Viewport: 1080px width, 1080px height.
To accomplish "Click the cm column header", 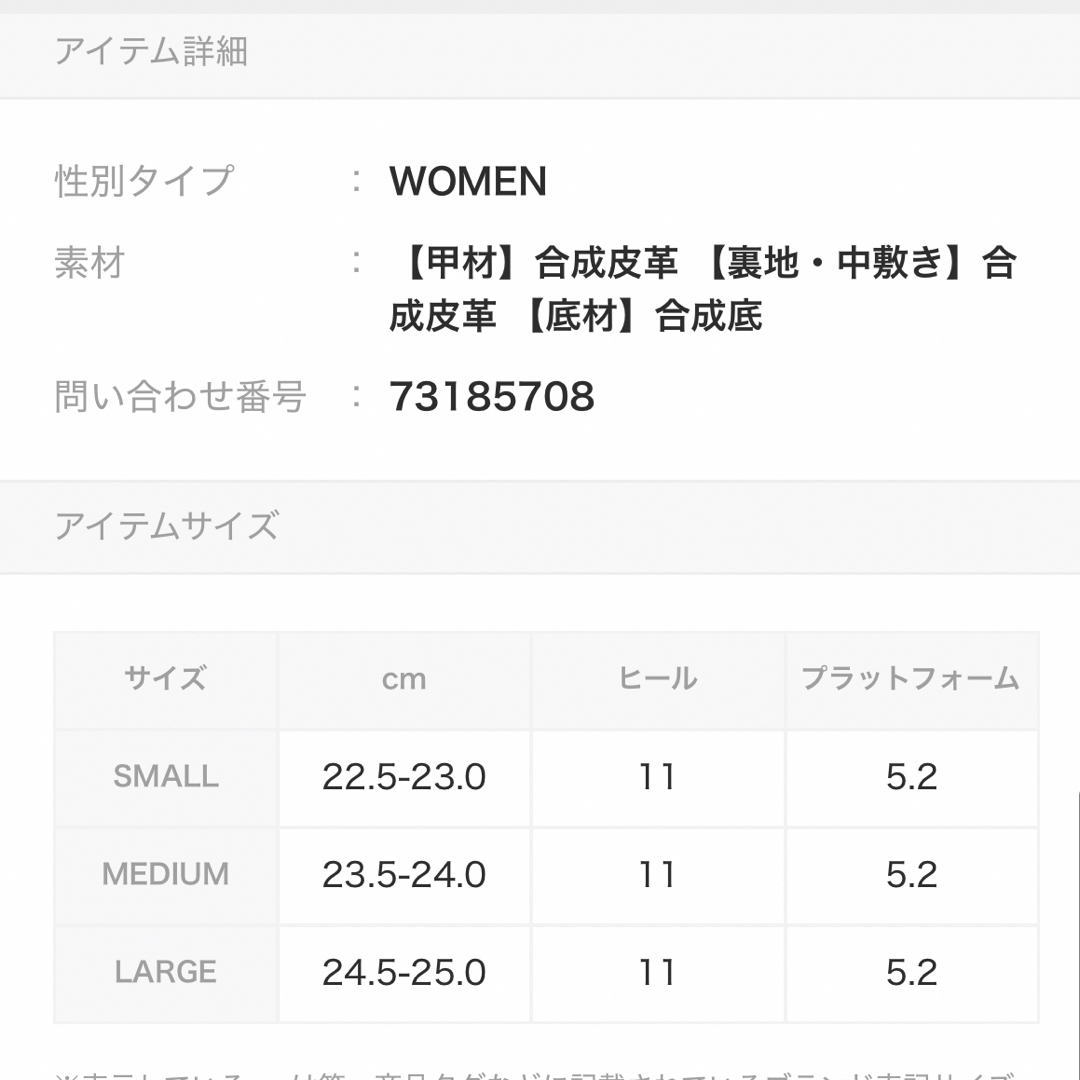I will 404,680.
